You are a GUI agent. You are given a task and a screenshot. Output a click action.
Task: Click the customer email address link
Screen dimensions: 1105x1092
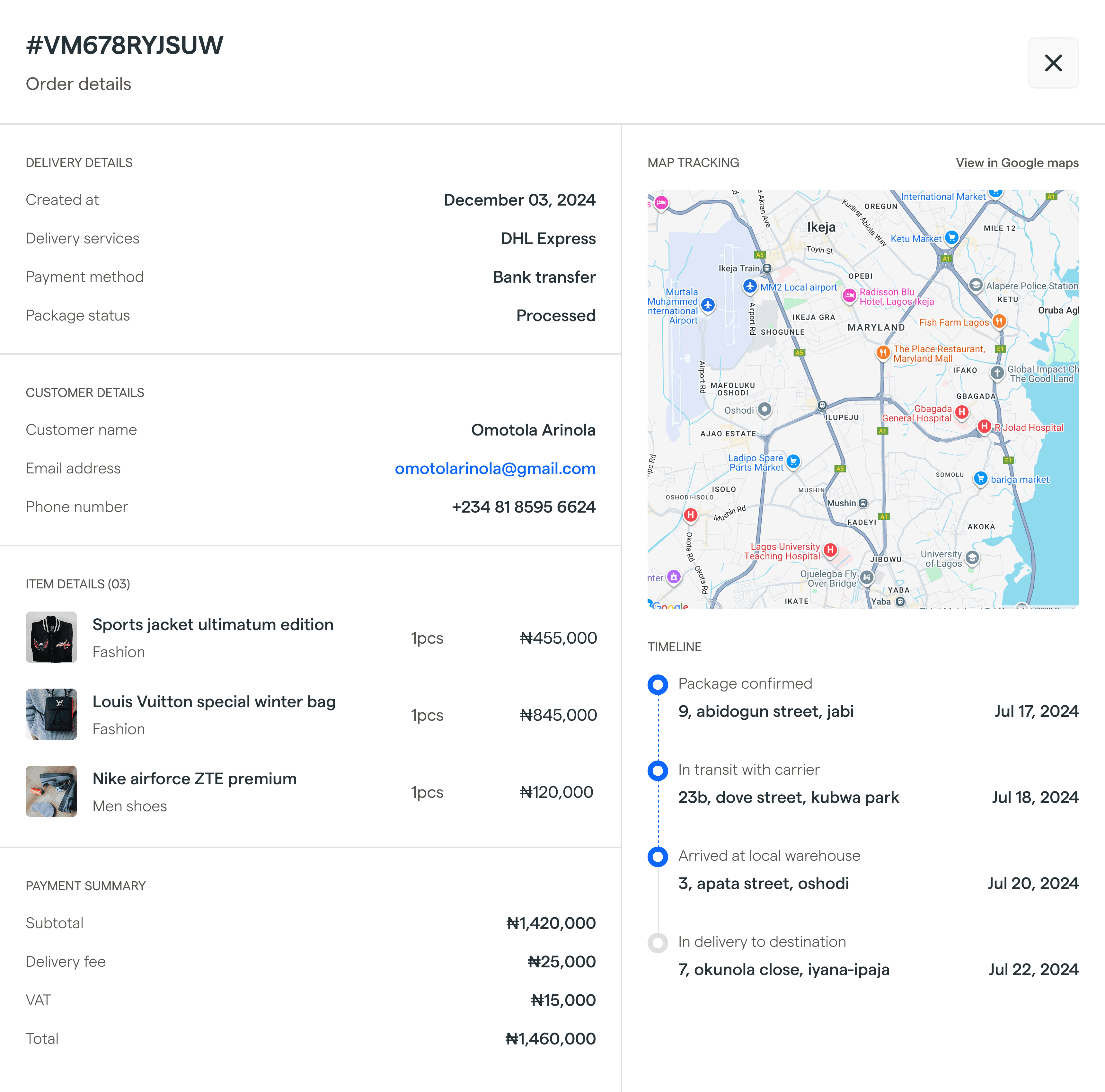(495, 468)
